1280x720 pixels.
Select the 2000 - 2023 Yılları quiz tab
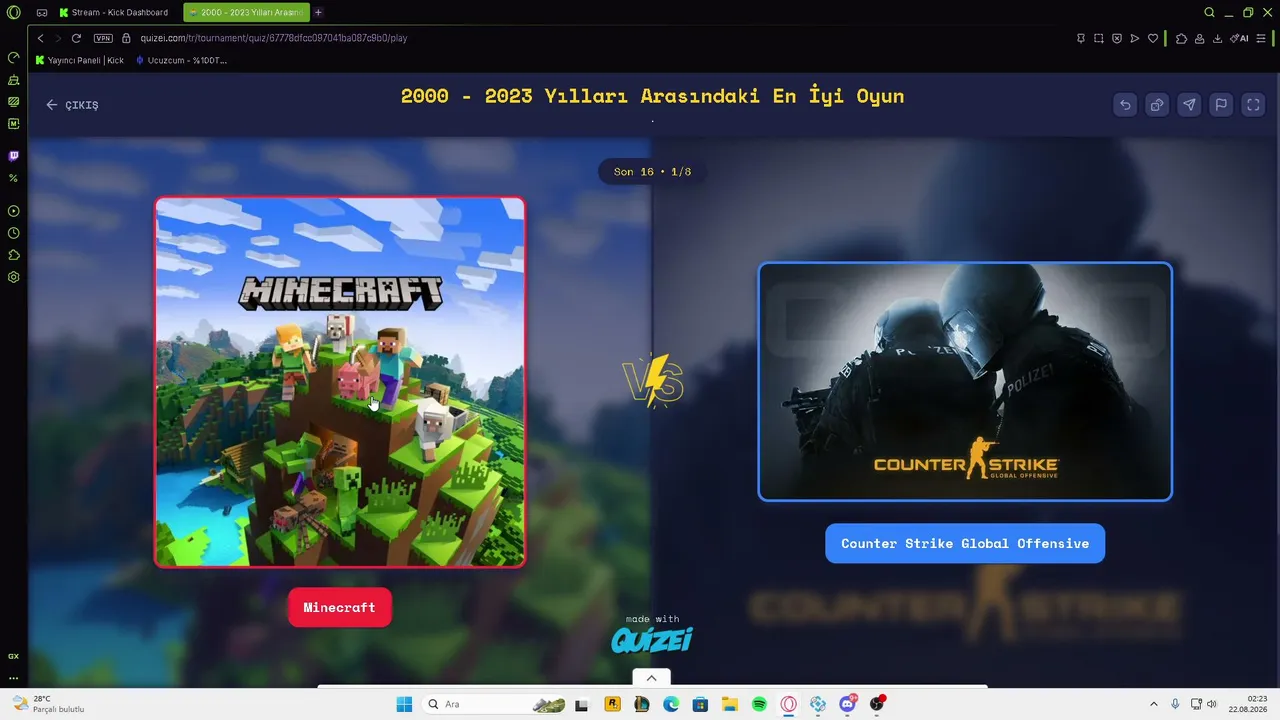click(x=245, y=12)
